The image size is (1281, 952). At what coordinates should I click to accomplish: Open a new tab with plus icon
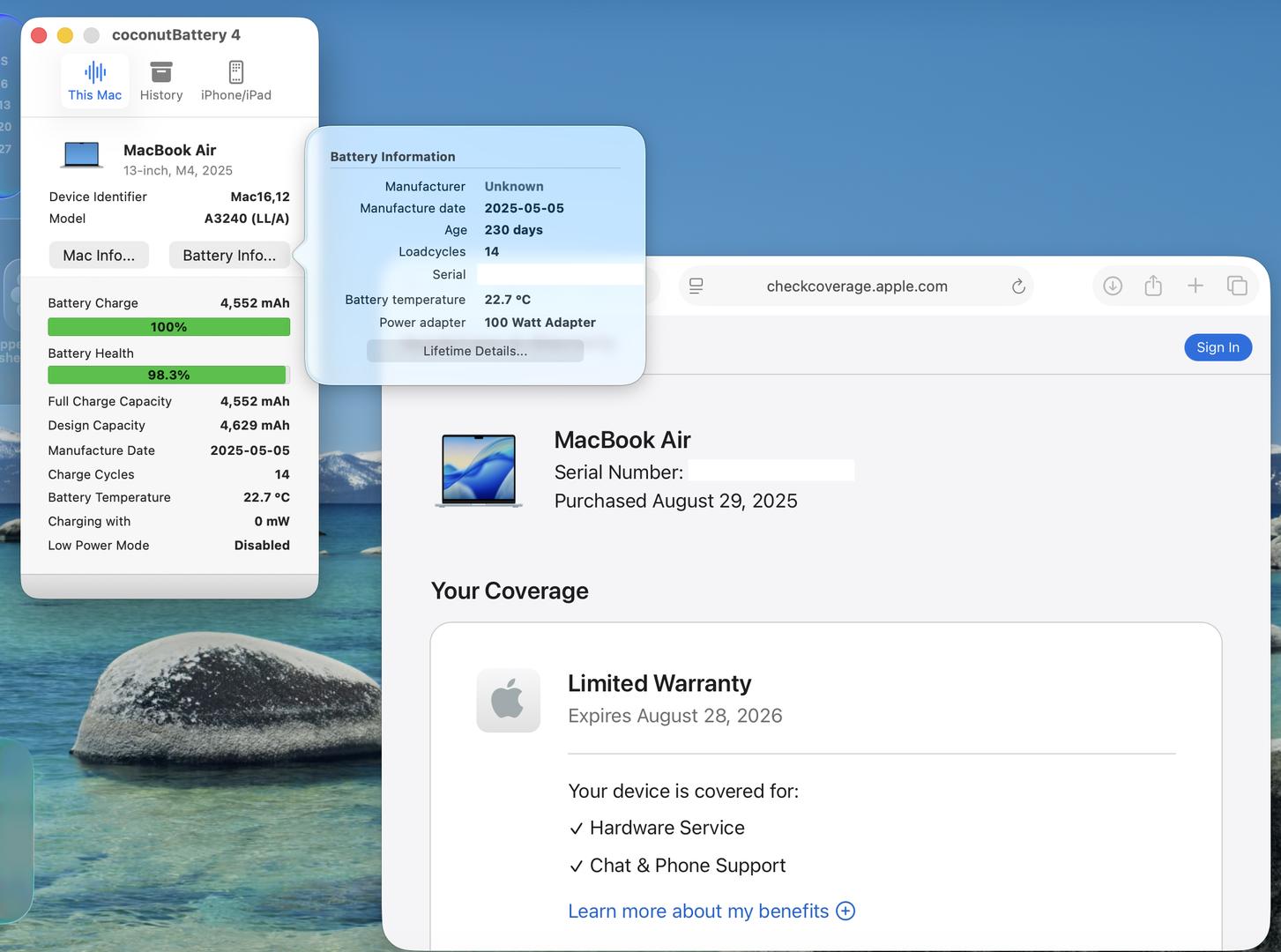(1195, 286)
